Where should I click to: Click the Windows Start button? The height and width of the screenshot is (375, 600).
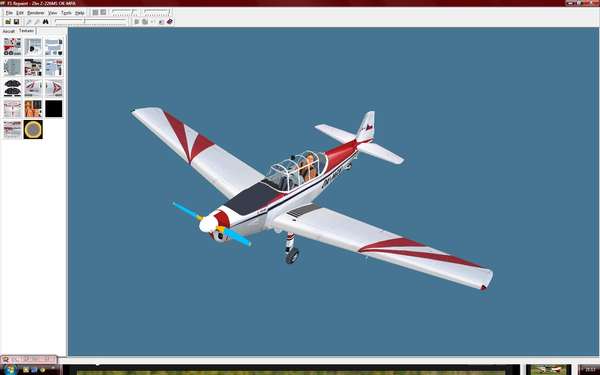(x=10, y=370)
